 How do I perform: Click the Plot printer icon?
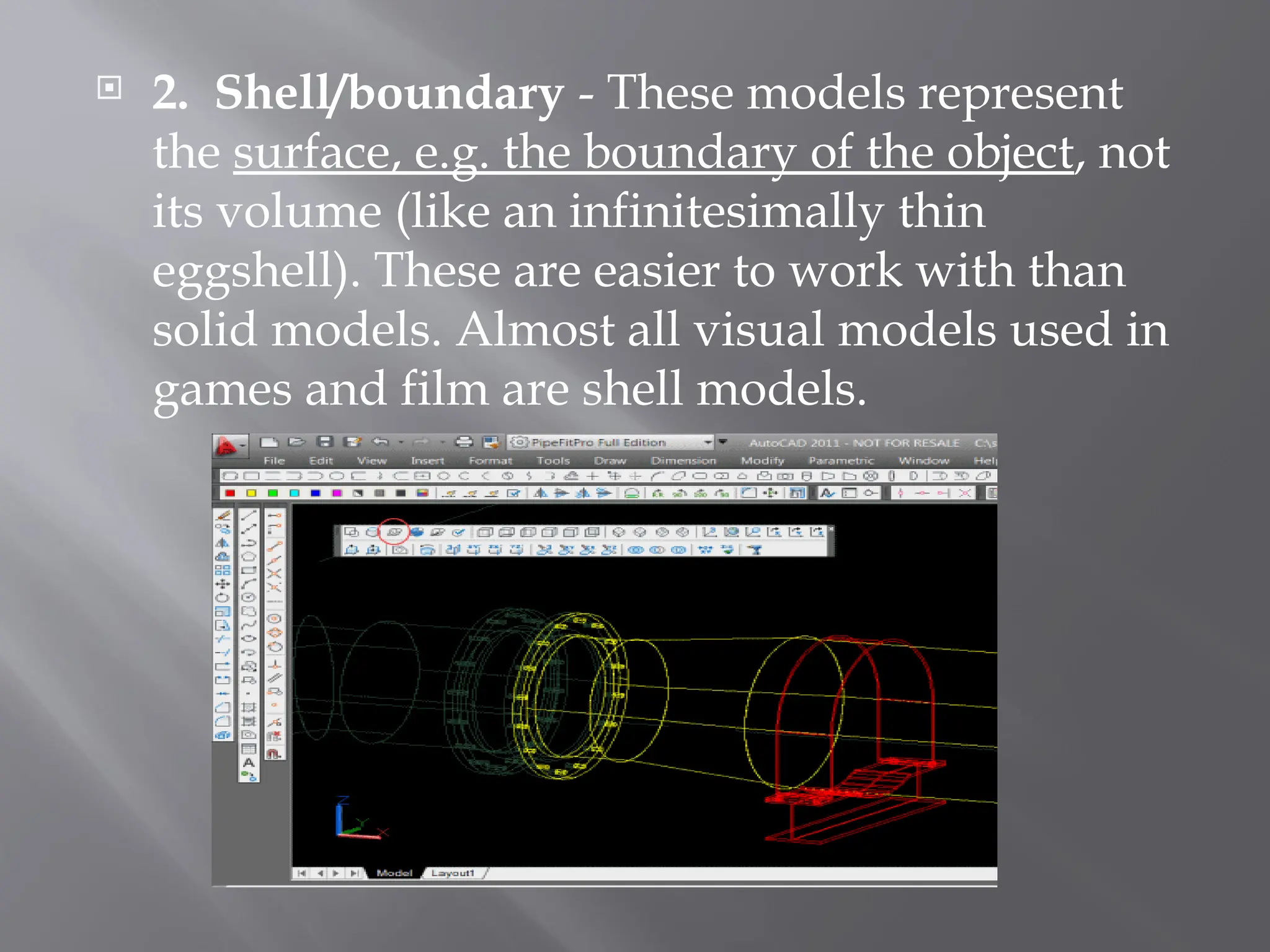pyautogui.click(x=464, y=442)
